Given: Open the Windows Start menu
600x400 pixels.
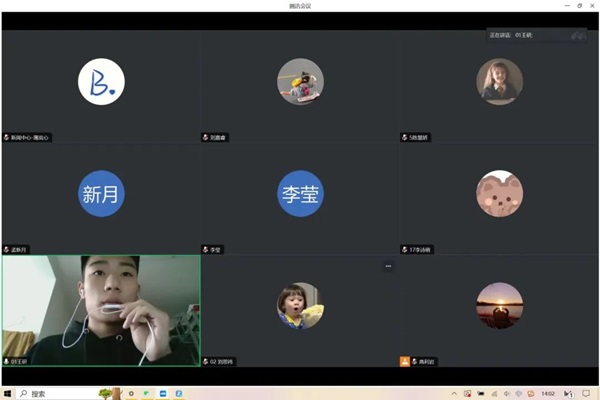Looking at the screenshot, I should 8,393.
